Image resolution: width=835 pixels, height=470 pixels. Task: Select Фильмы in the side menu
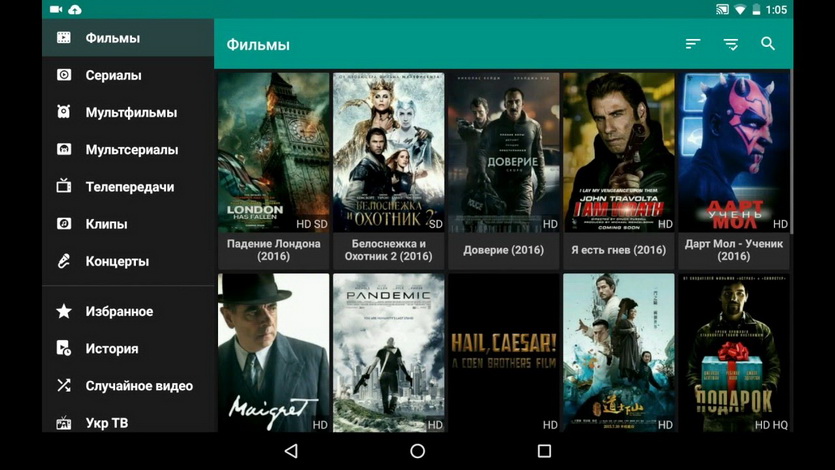click(x=128, y=38)
